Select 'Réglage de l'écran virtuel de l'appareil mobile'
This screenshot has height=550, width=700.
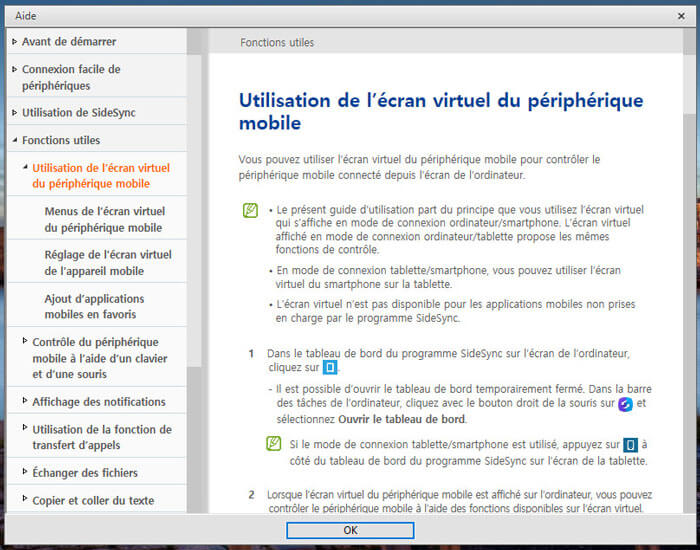coord(108,262)
